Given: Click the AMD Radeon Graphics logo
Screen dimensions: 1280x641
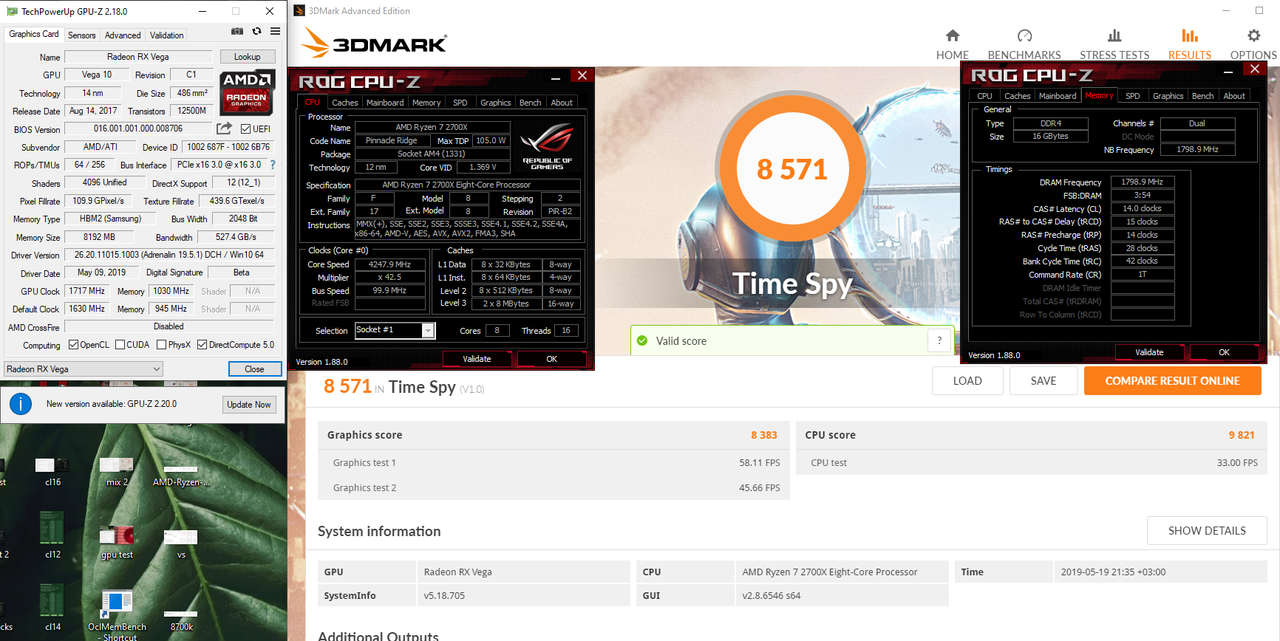Looking at the screenshot, I should (246, 92).
